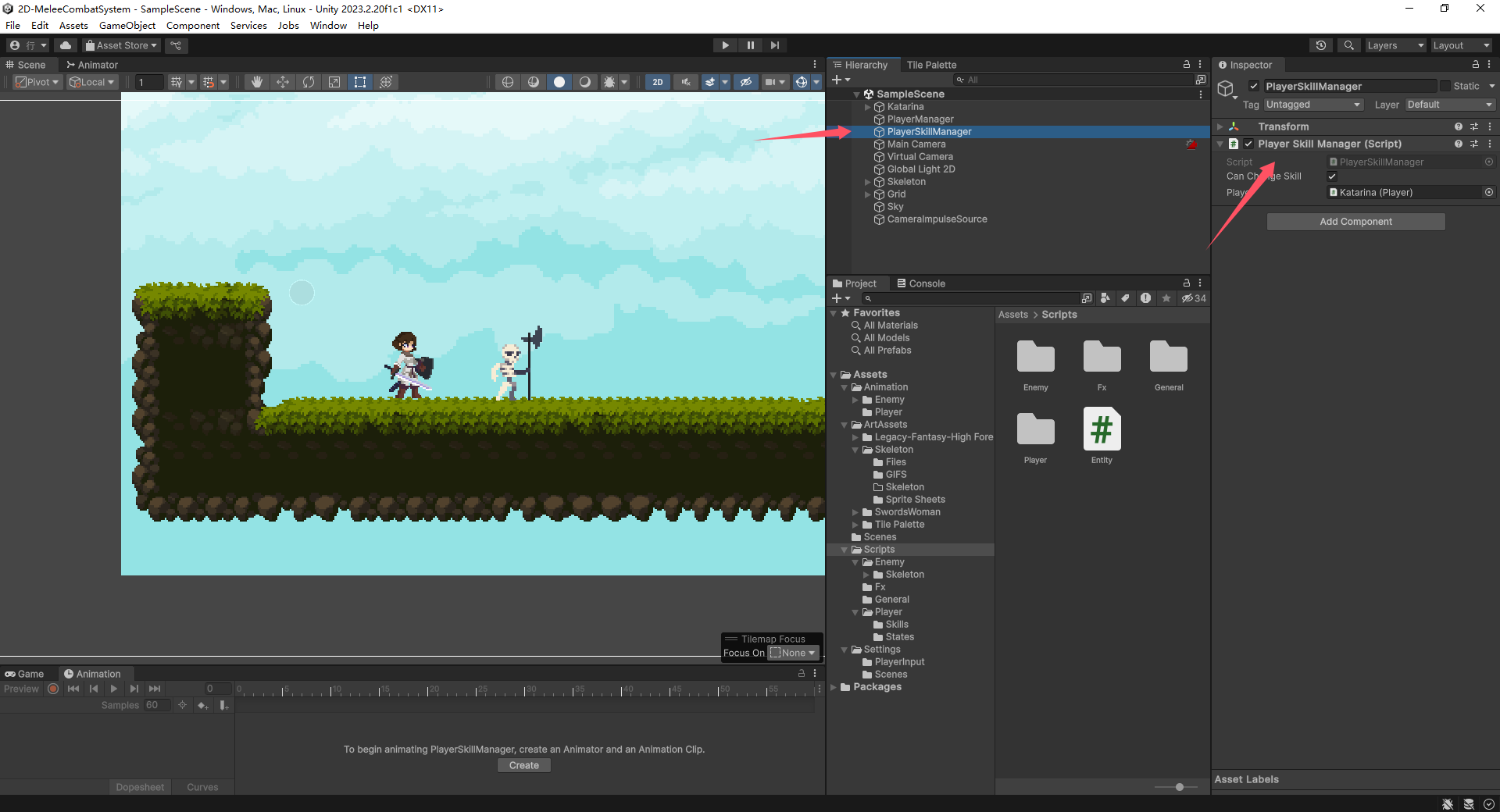Click the Pause button
Image resolution: width=1500 pixels, height=812 pixels.
coord(750,45)
